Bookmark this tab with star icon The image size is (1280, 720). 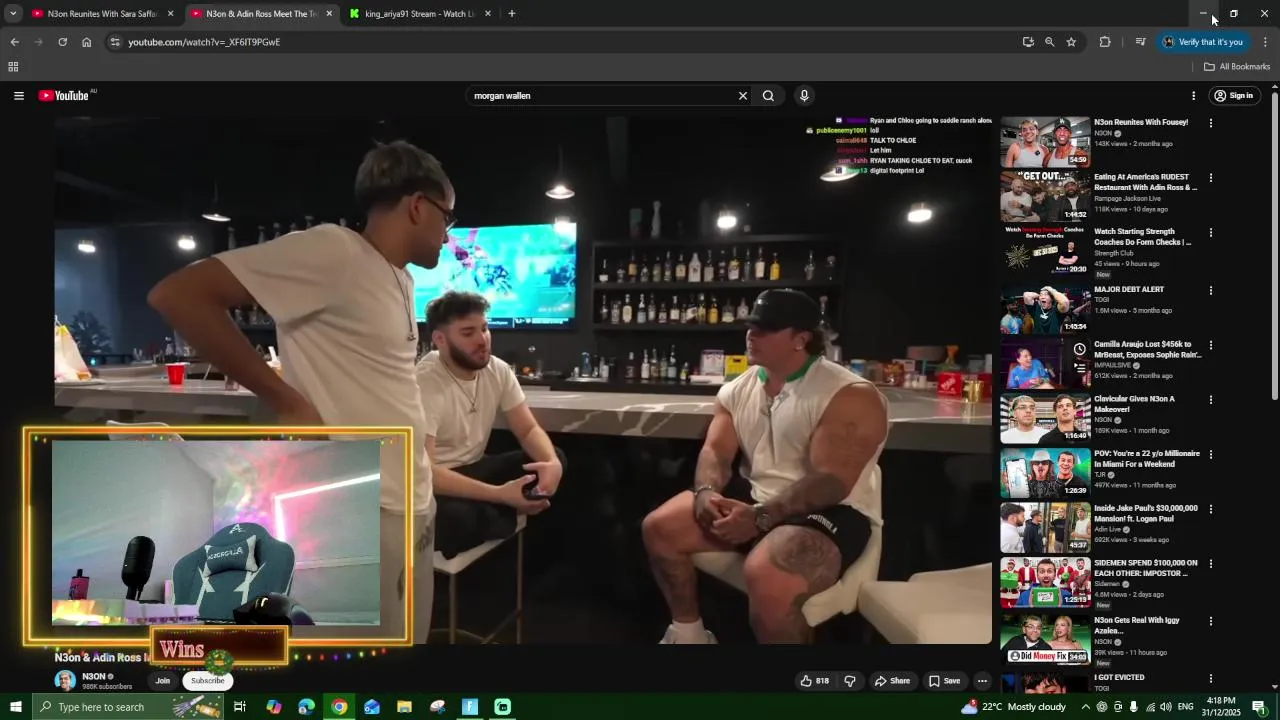click(1071, 42)
